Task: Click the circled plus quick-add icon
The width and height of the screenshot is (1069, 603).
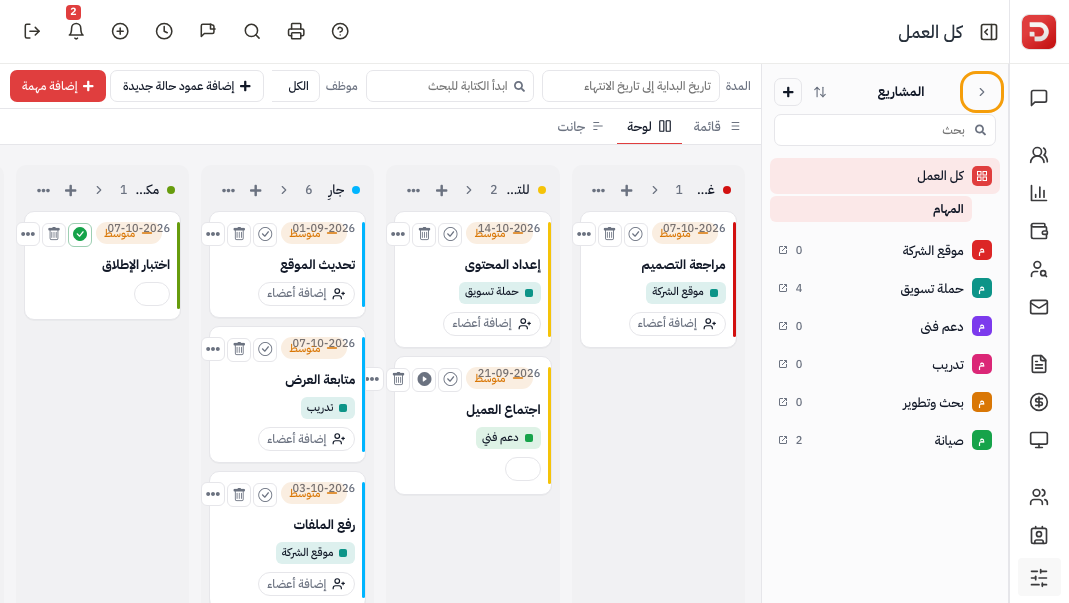Action: pyautogui.click(x=120, y=31)
